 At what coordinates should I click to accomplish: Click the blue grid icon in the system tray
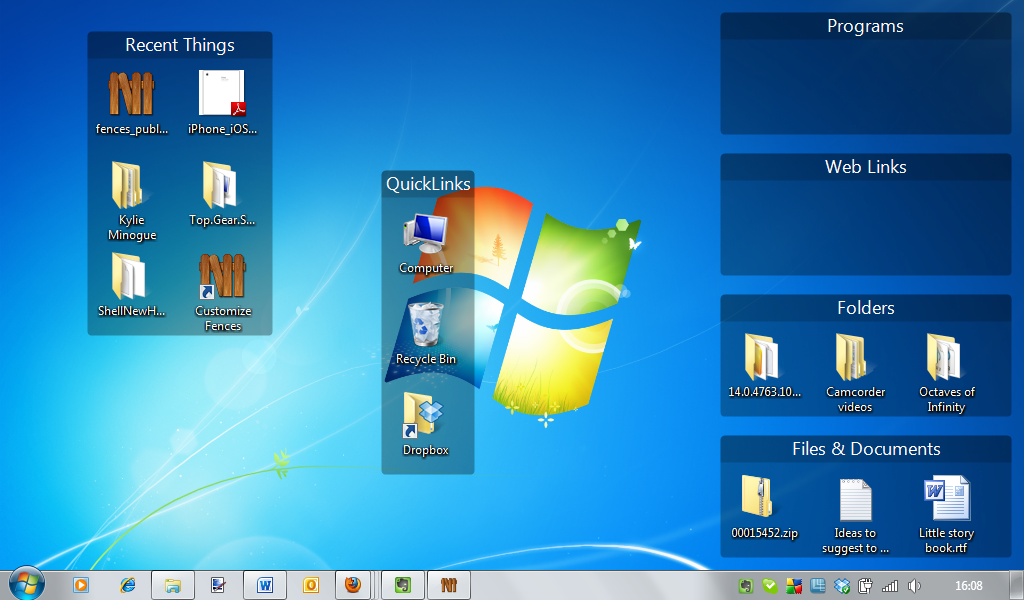[818, 586]
